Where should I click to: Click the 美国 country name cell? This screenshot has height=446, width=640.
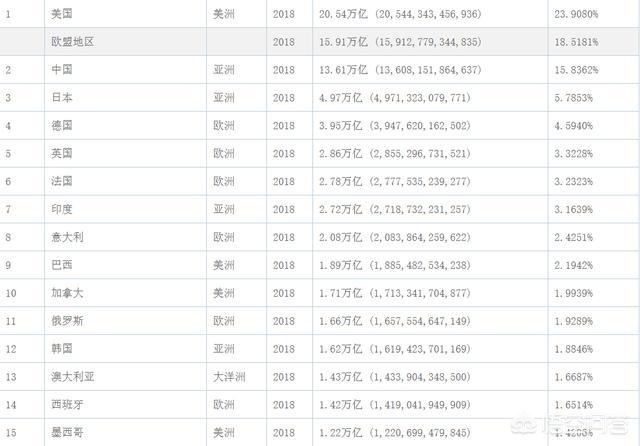[x=62, y=14]
